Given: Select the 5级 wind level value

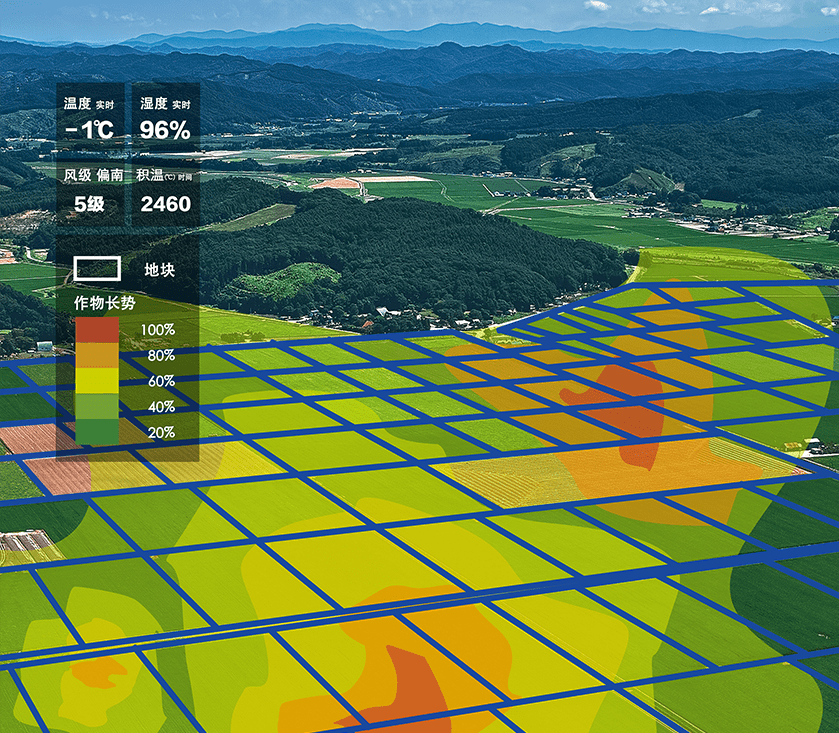Looking at the screenshot, I should point(89,205).
